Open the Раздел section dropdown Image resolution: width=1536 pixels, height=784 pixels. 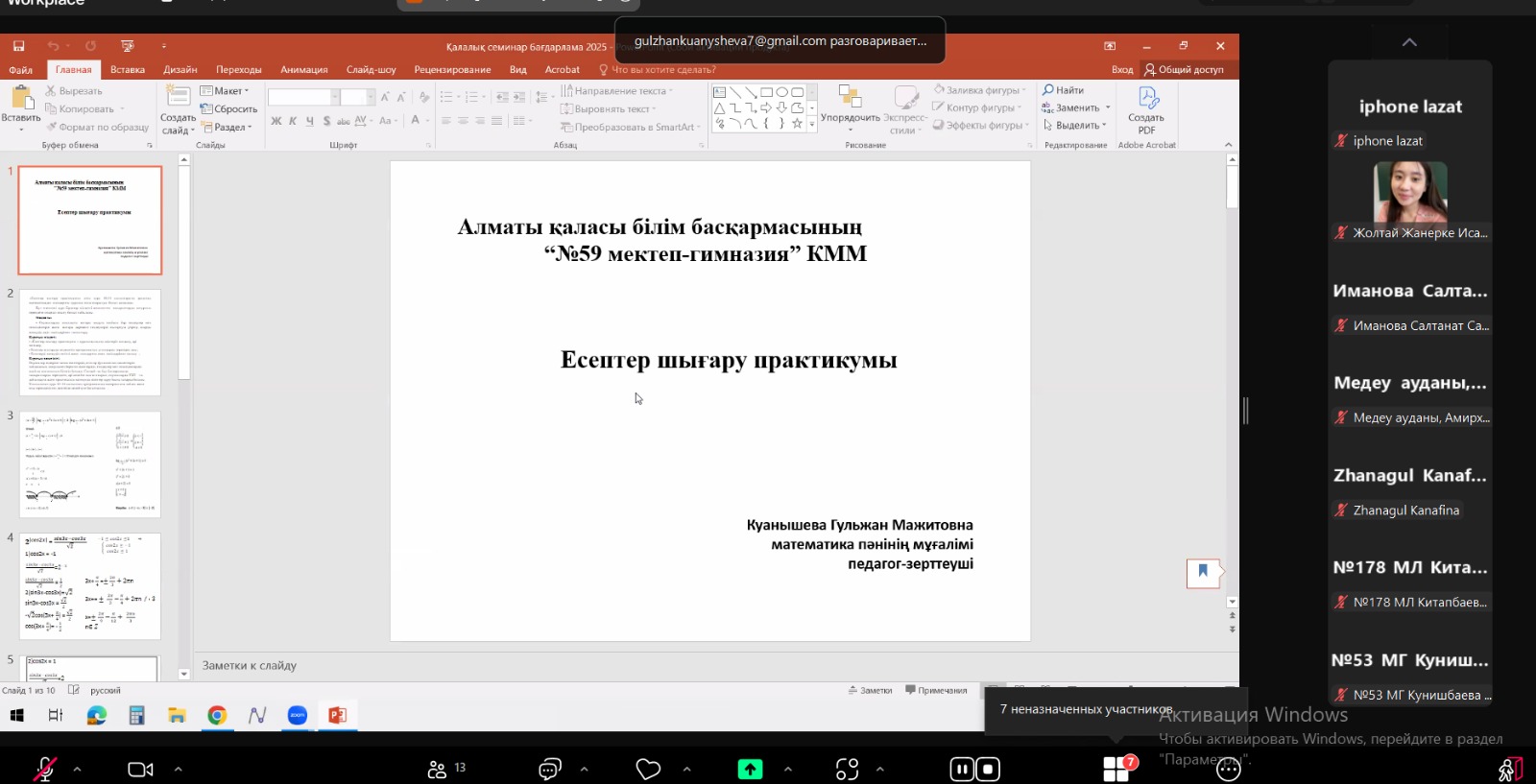pos(228,127)
